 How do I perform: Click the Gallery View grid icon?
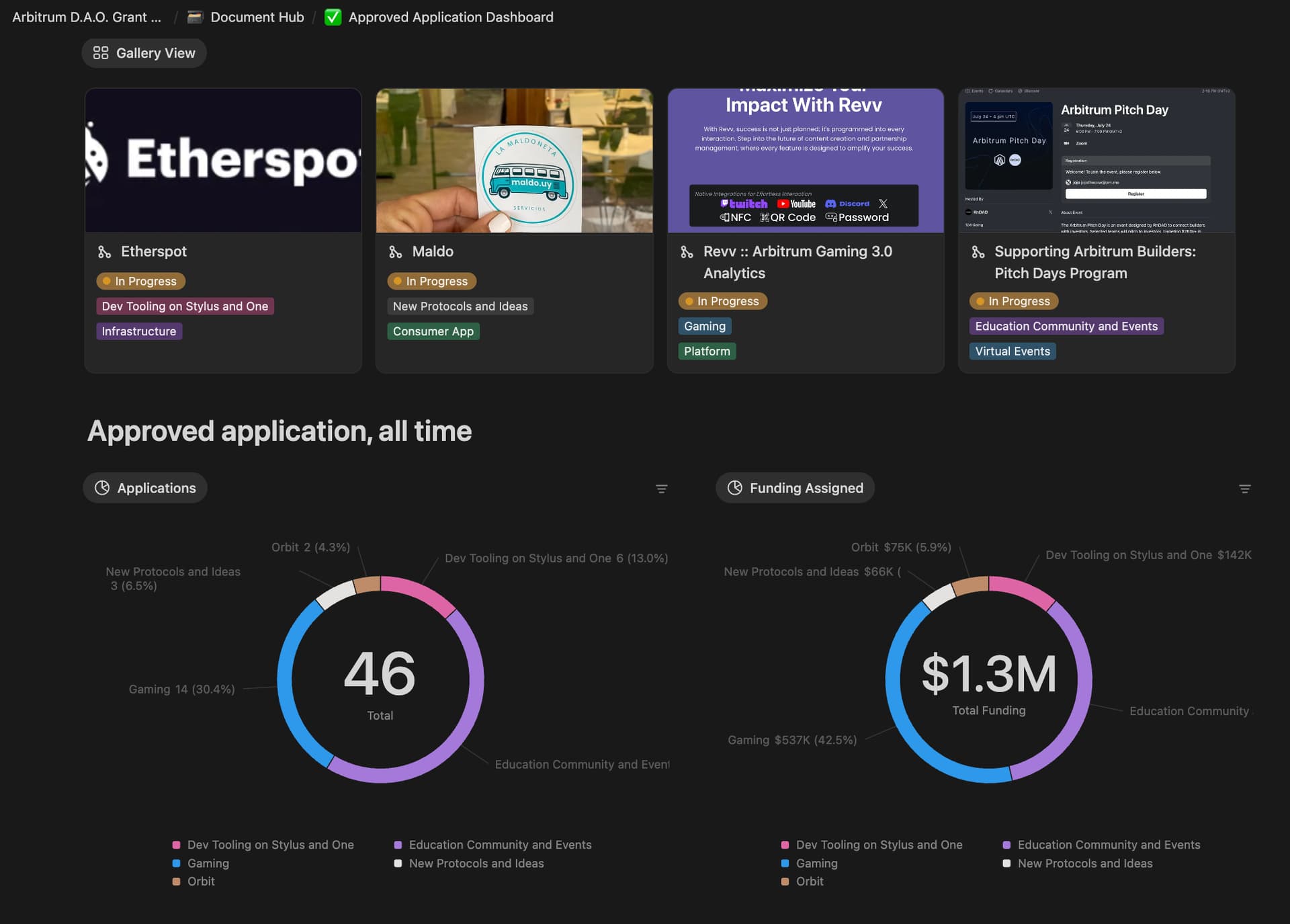[101, 52]
